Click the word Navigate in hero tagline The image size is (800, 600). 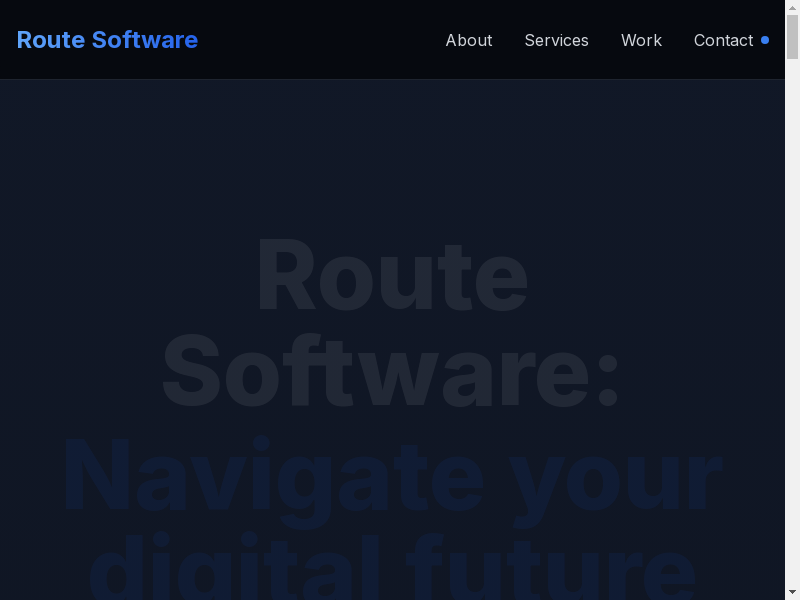tap(272, 478)
